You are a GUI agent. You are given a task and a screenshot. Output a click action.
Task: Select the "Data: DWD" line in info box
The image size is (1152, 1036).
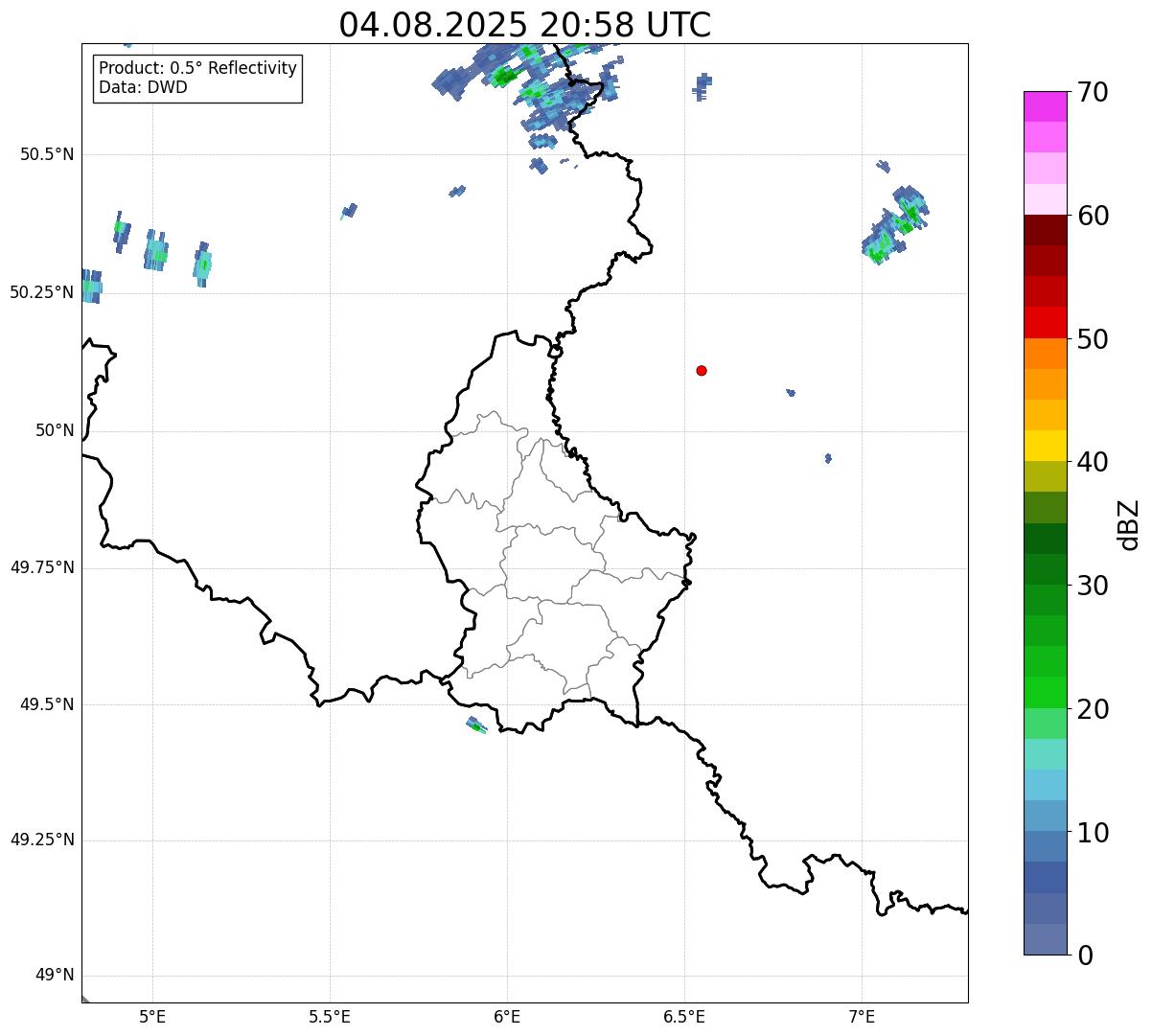(x=143, y=87)
